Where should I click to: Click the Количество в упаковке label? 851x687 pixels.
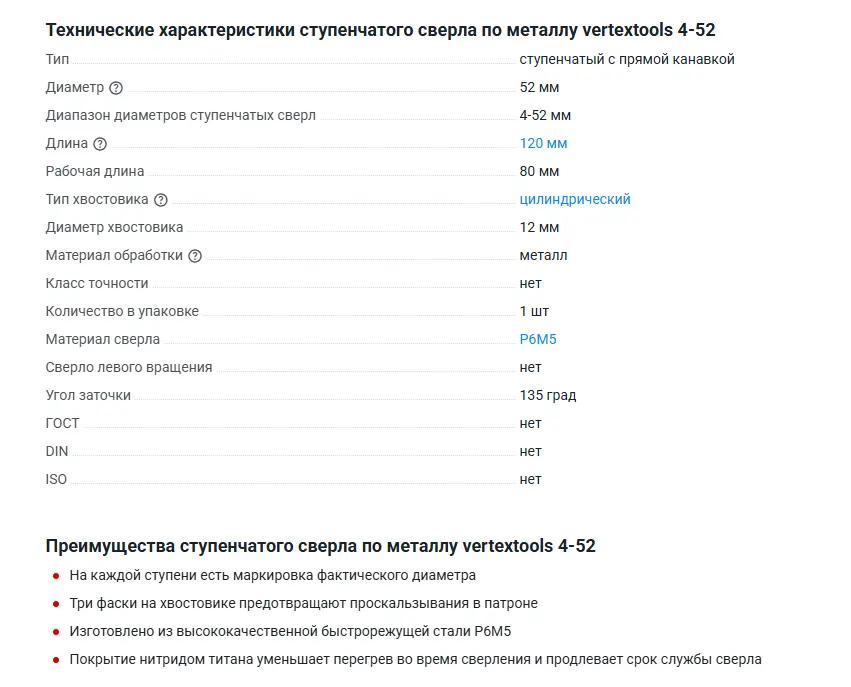tap(122, 311)
